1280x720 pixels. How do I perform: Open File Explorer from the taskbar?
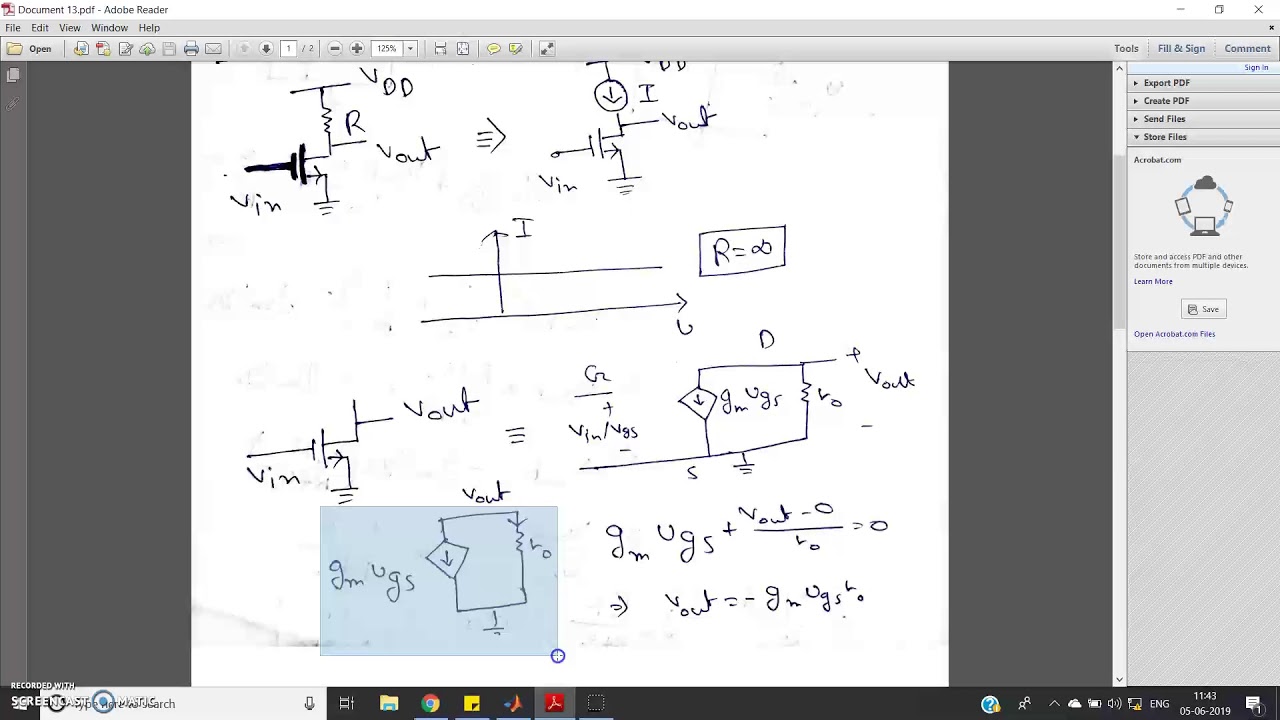coord(389,704)
